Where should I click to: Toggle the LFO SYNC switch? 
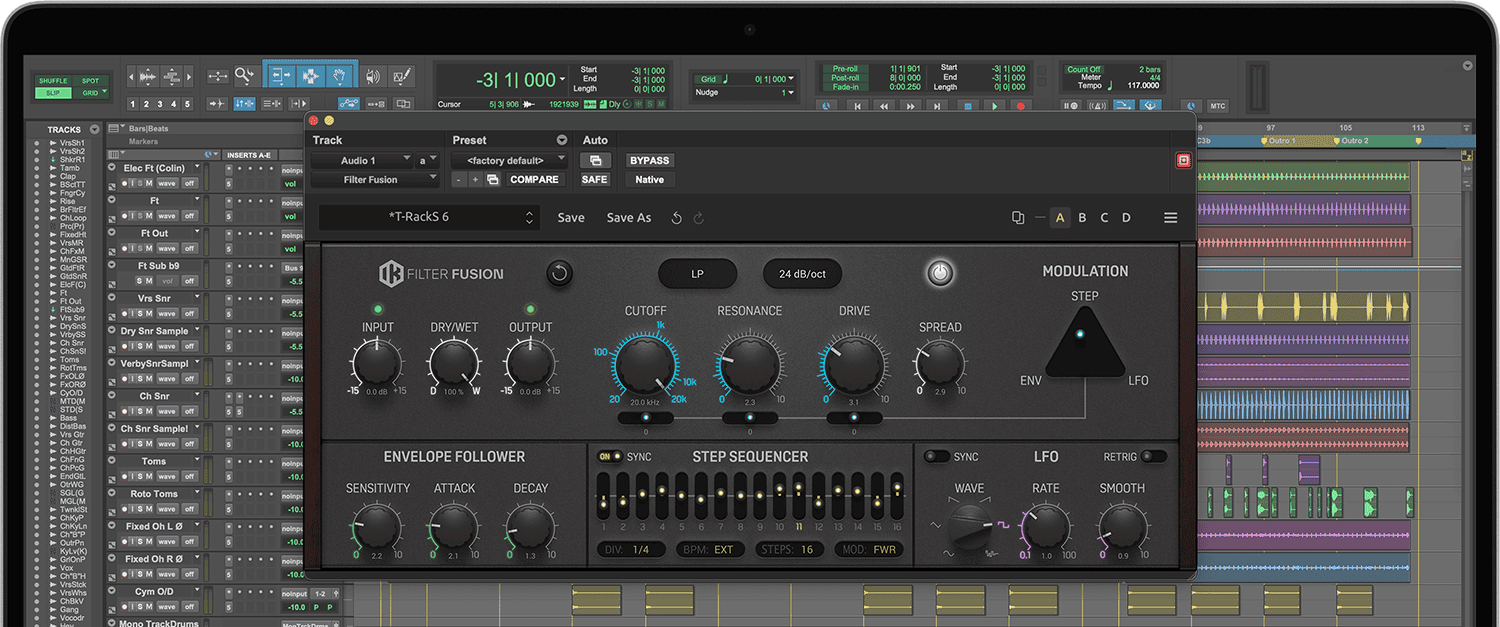click(937, 457)
